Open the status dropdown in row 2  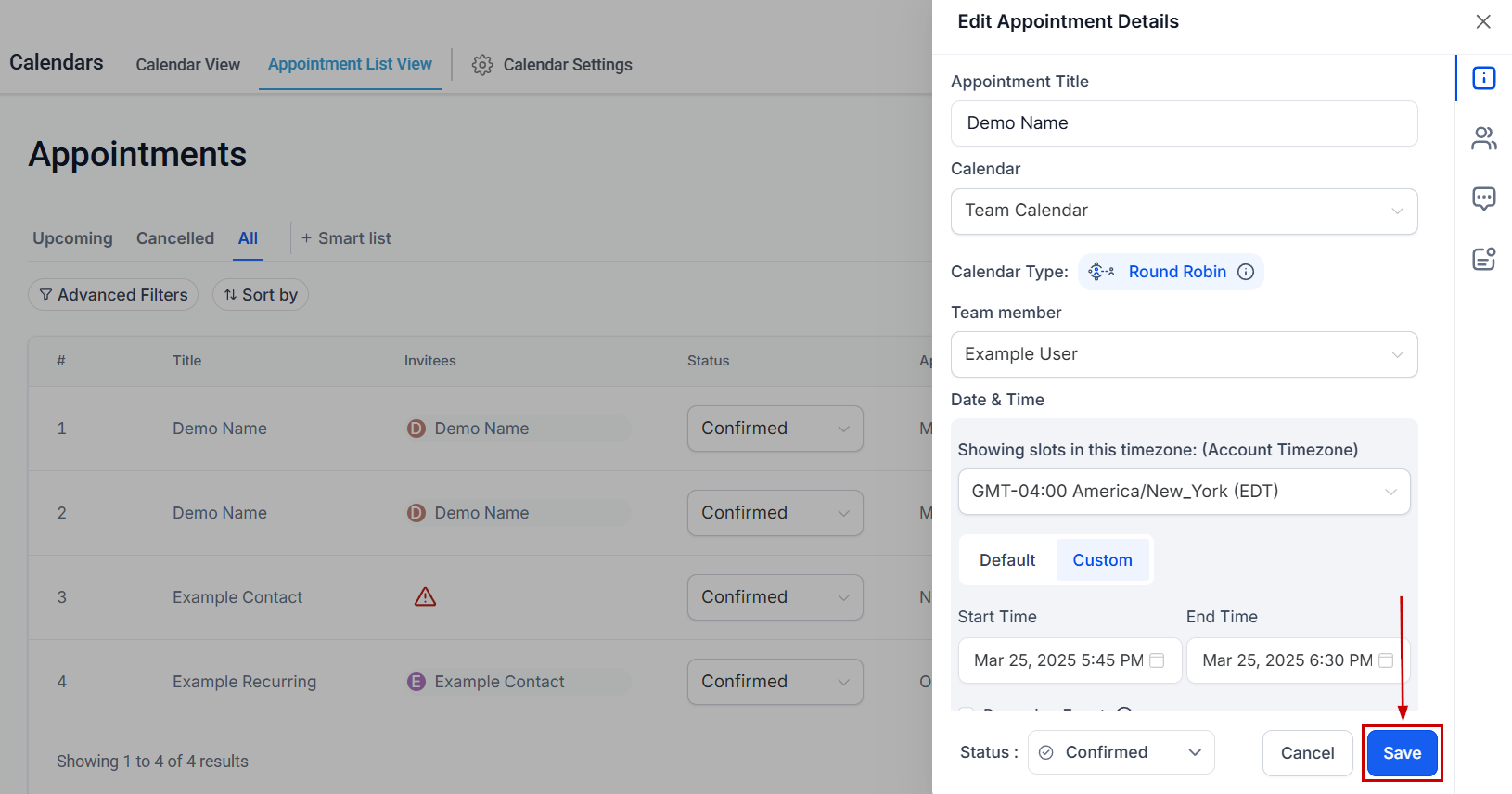coord(775,513)
